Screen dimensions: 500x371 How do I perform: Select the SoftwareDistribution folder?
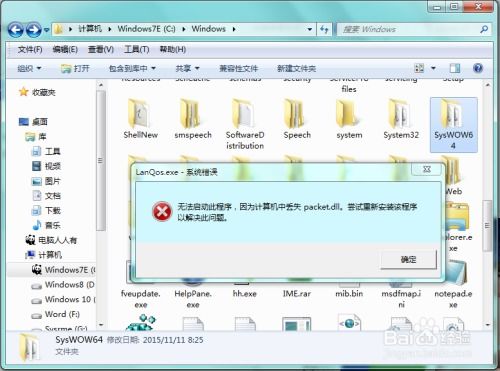coord(245,124)
